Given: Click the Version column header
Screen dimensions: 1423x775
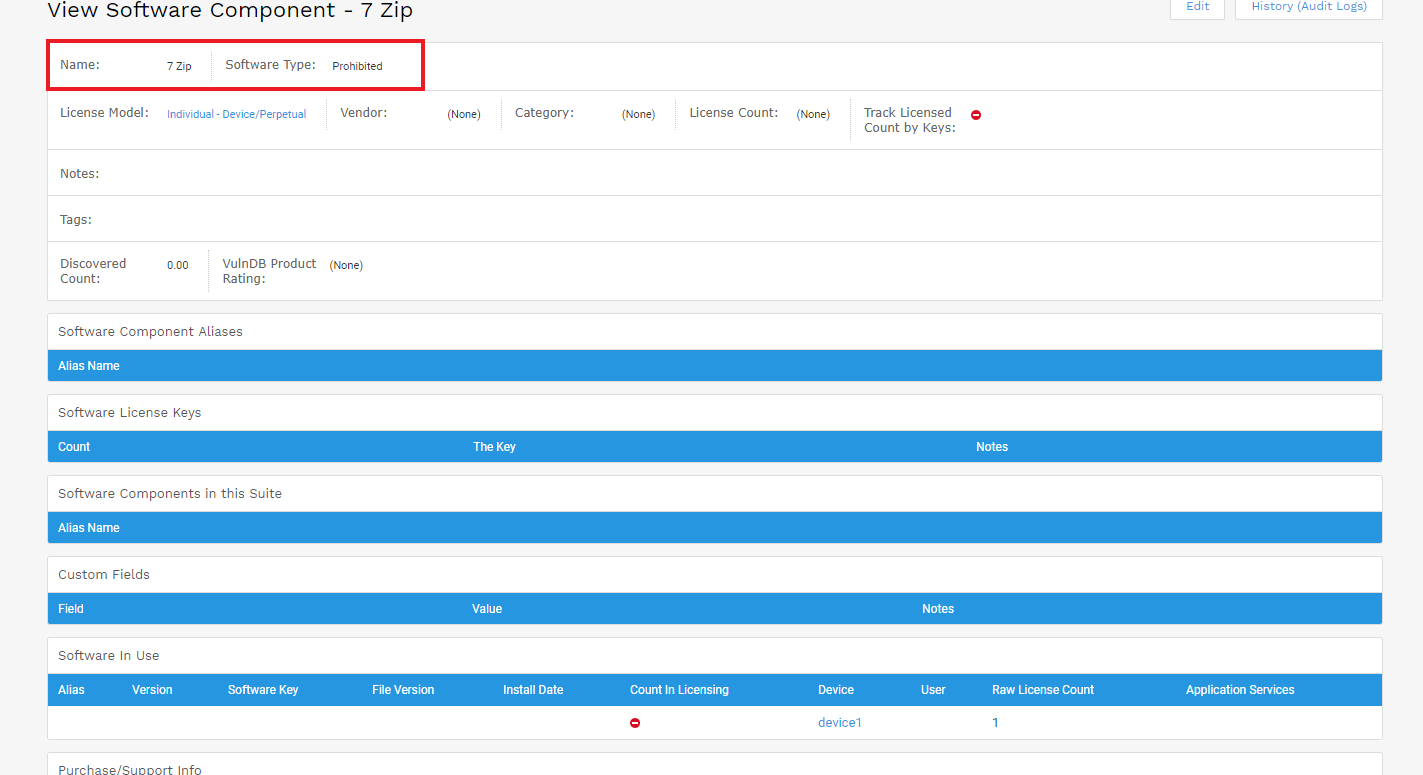Looking at the screenshot, I should click(152, 690).
